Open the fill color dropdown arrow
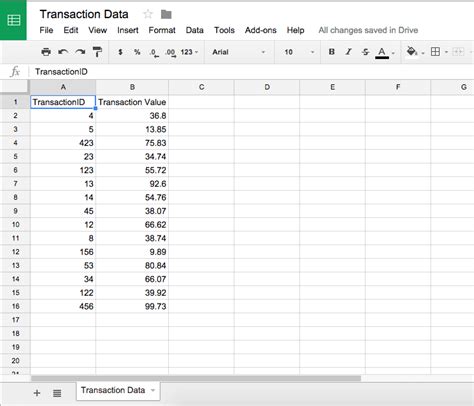 coord(423,53)
